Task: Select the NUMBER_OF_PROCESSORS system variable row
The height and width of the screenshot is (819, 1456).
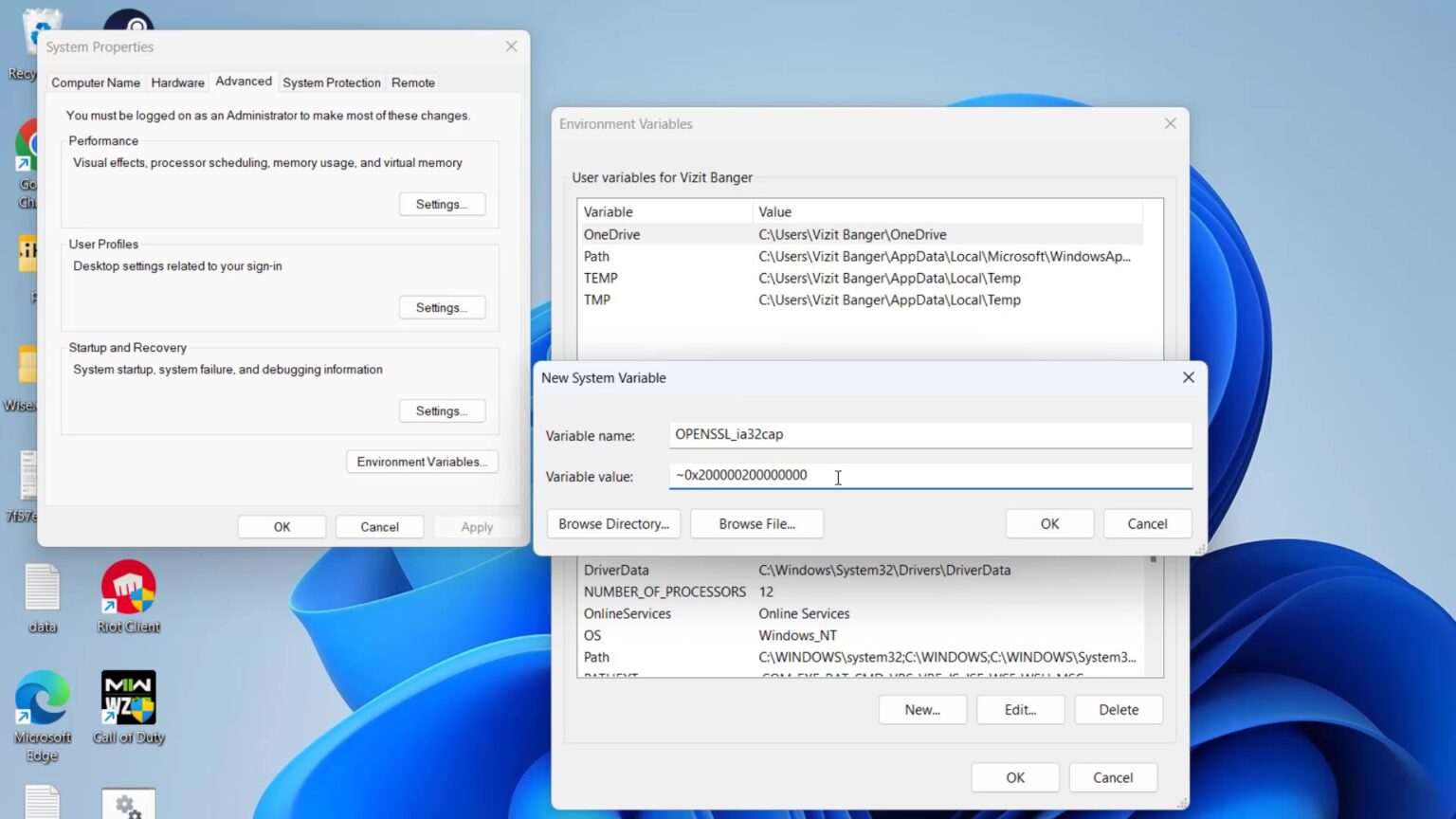Action: point(664,591)
